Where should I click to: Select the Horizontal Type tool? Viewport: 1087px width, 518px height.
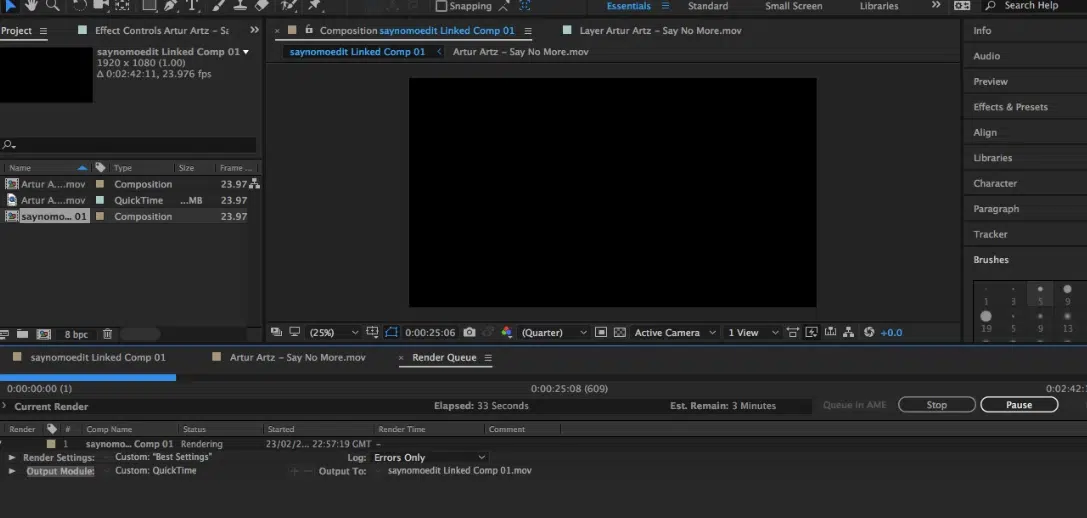click(x=193, y=5)
